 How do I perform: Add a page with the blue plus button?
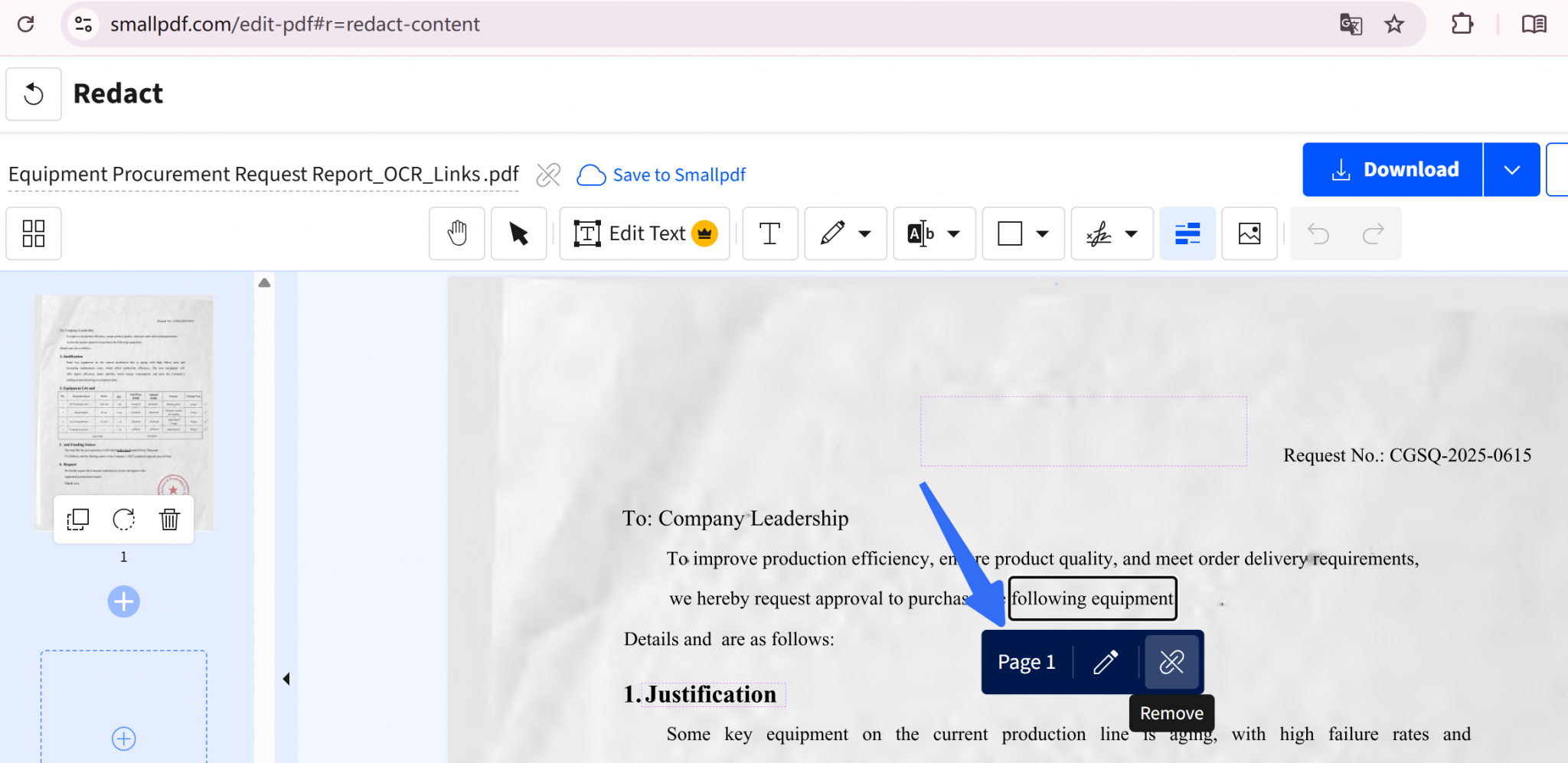(123, 602)
